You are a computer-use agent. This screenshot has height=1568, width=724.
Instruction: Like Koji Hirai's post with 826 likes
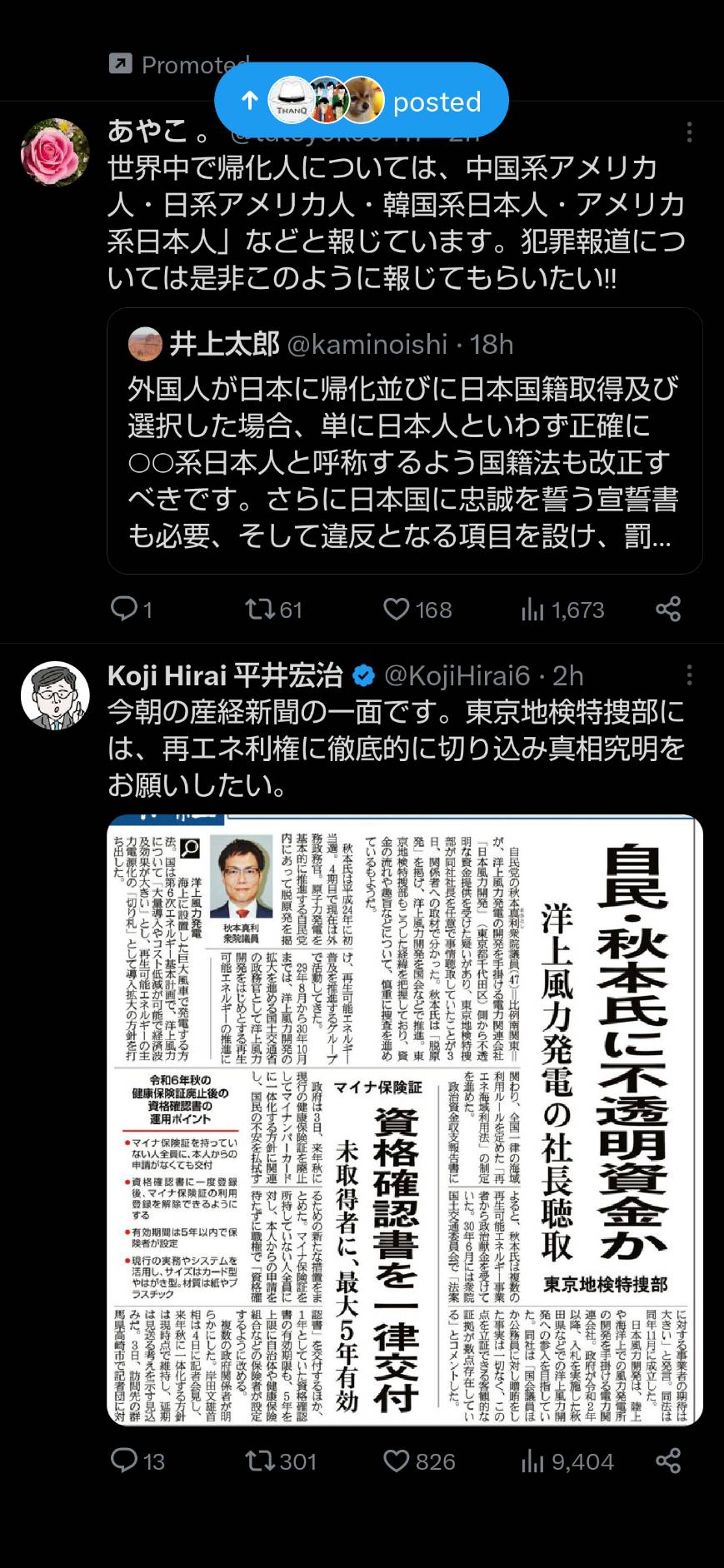point(396,1461)
